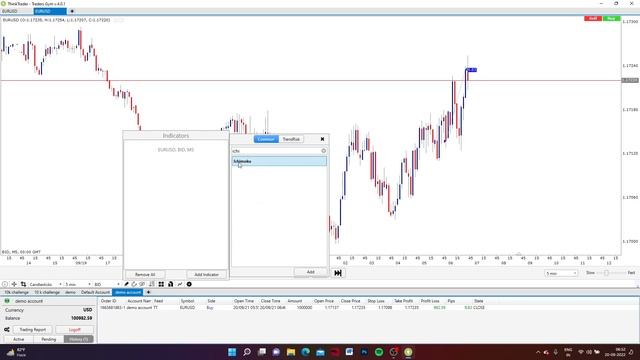Open the 10 k challenge account tab
This screenshot has height=360, width=640.
[x=47, y=292]
